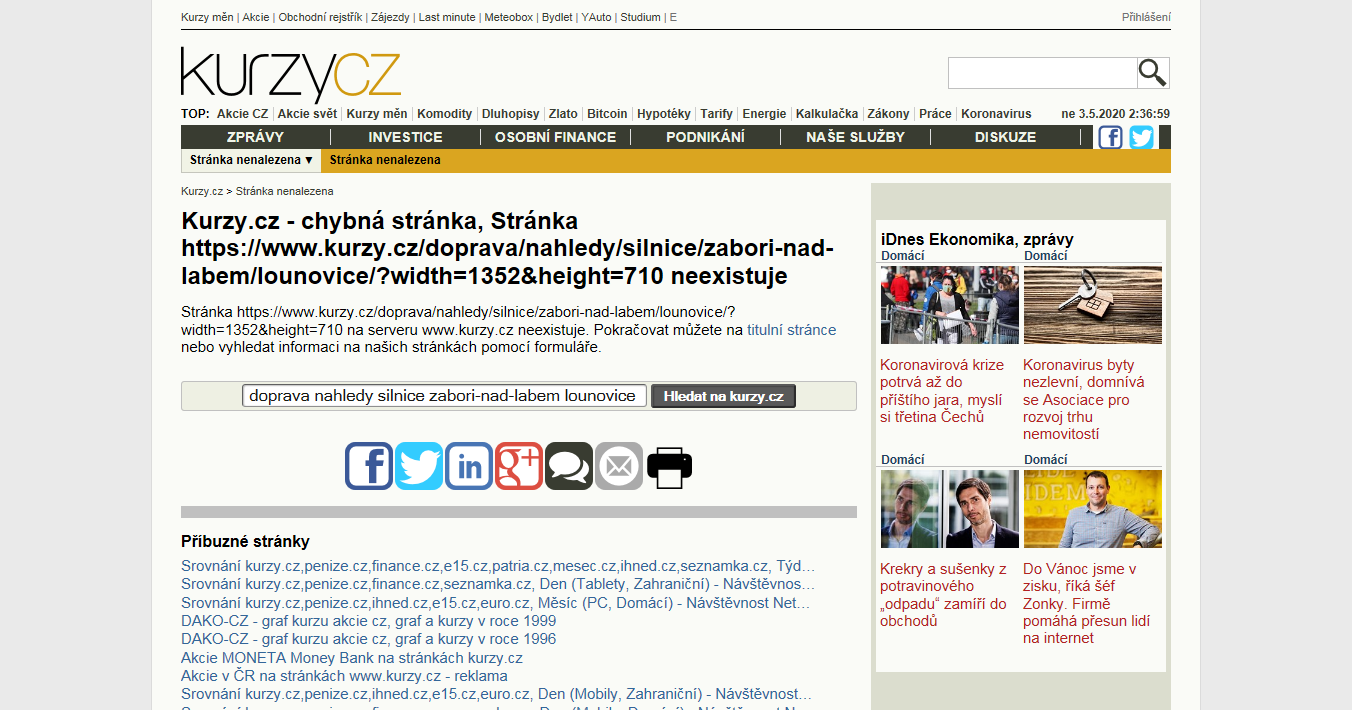Open 'Akcie v ČR na stránkách' reklama link
Image resolution: width=1352 pixels, height=710 pixels.
tap(344, 676)
